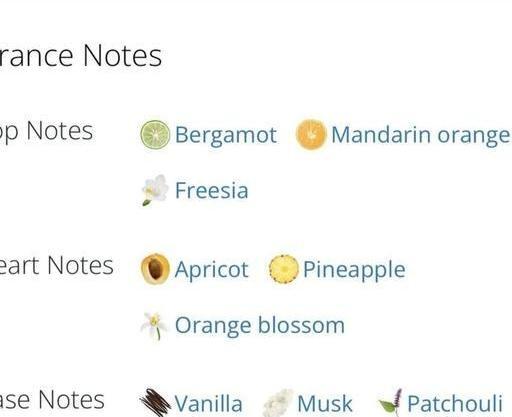Screen dimensions: 512x417
Task: Click the Fragrance Notes heading
Action: tap(81, 56)
